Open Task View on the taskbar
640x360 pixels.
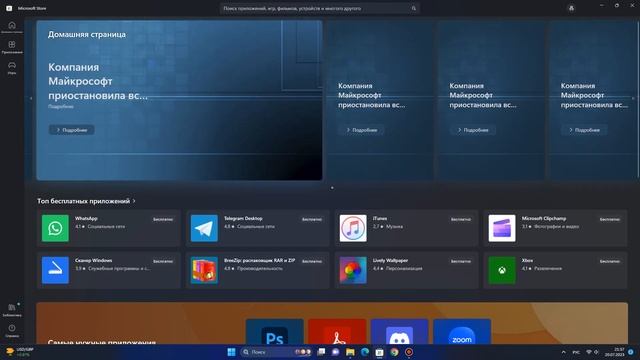pyautogui.click(x=321, y=352)
